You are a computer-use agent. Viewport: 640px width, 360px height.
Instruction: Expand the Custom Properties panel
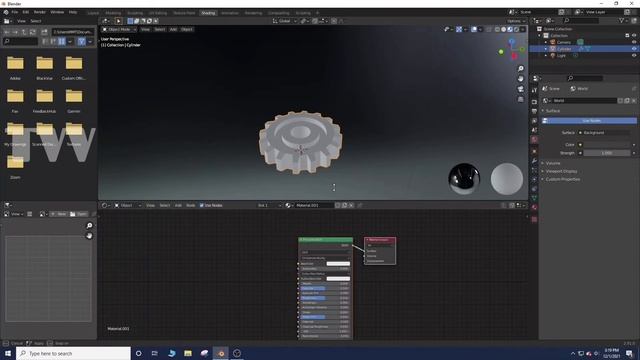(562, 179)
